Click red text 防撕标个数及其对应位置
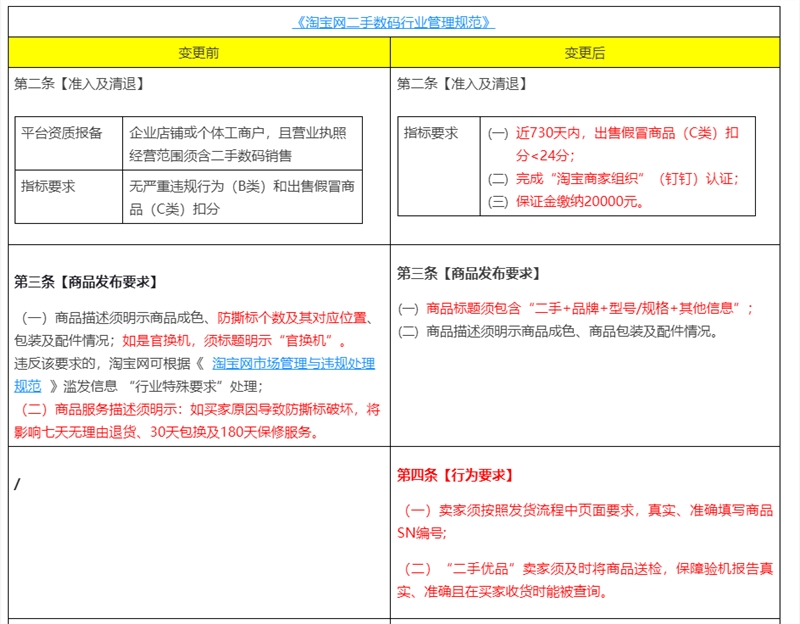 (x=292, y=318)
